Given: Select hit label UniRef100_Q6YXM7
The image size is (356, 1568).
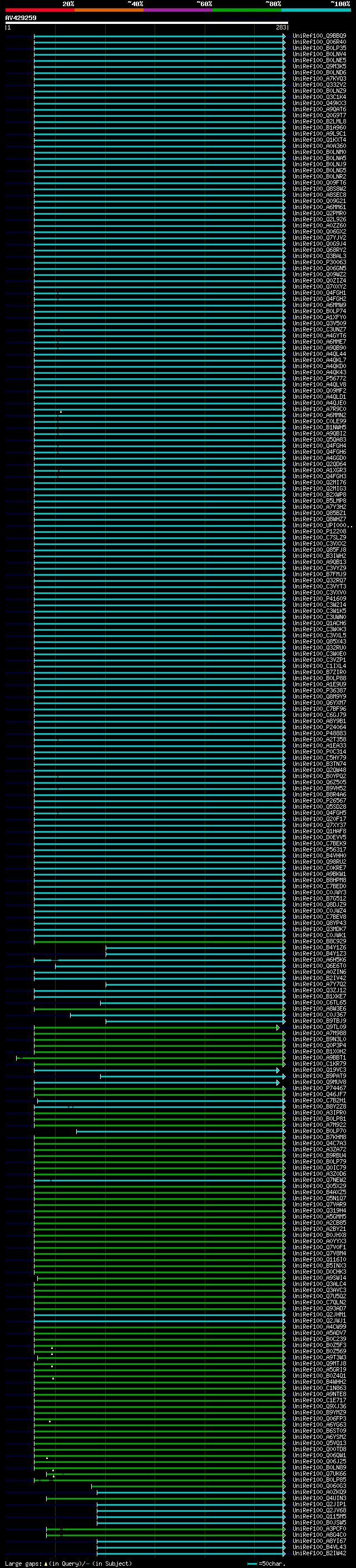Looking at the screenshot, I should 319,703.
